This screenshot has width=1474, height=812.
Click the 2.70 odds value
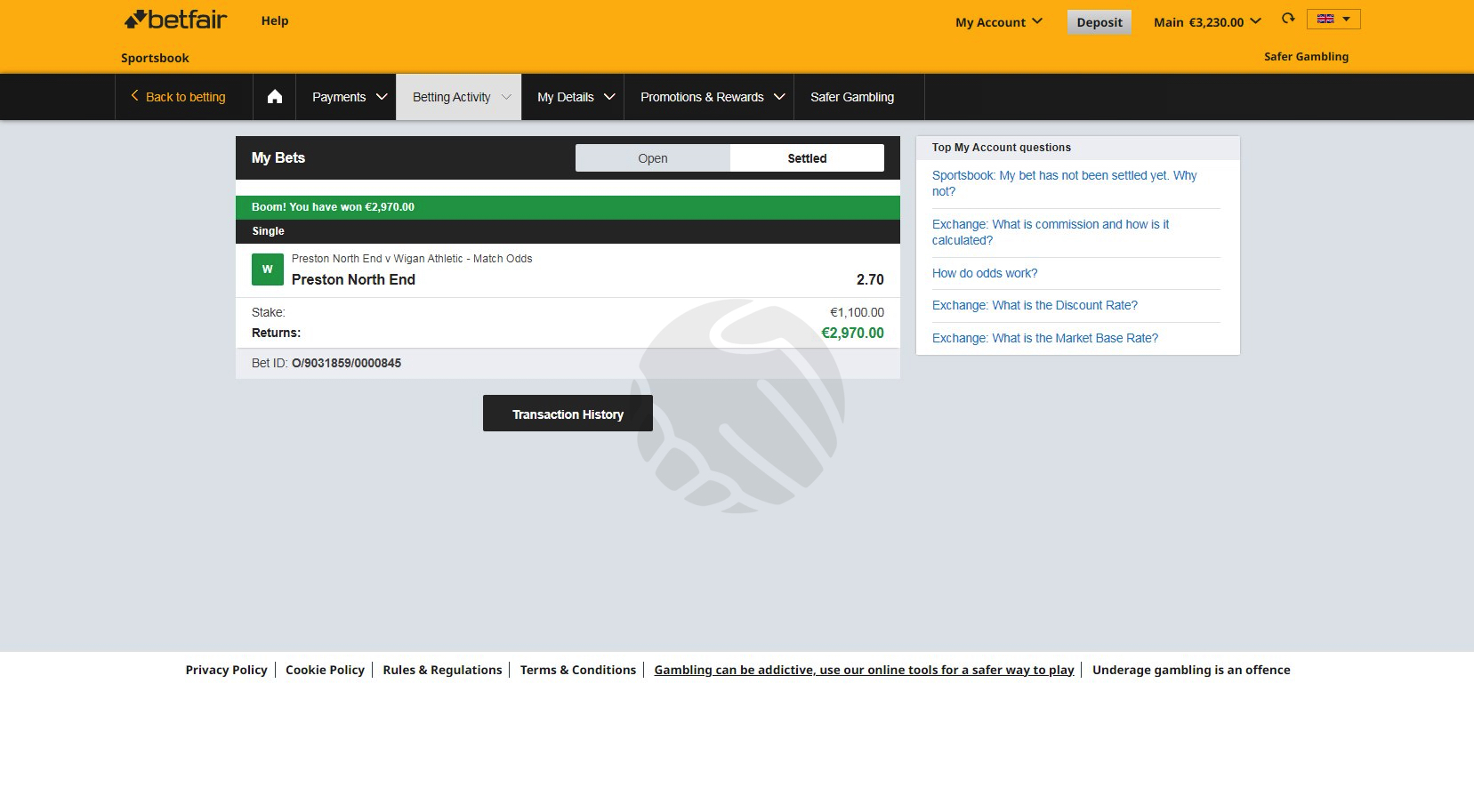click(870, 279)
